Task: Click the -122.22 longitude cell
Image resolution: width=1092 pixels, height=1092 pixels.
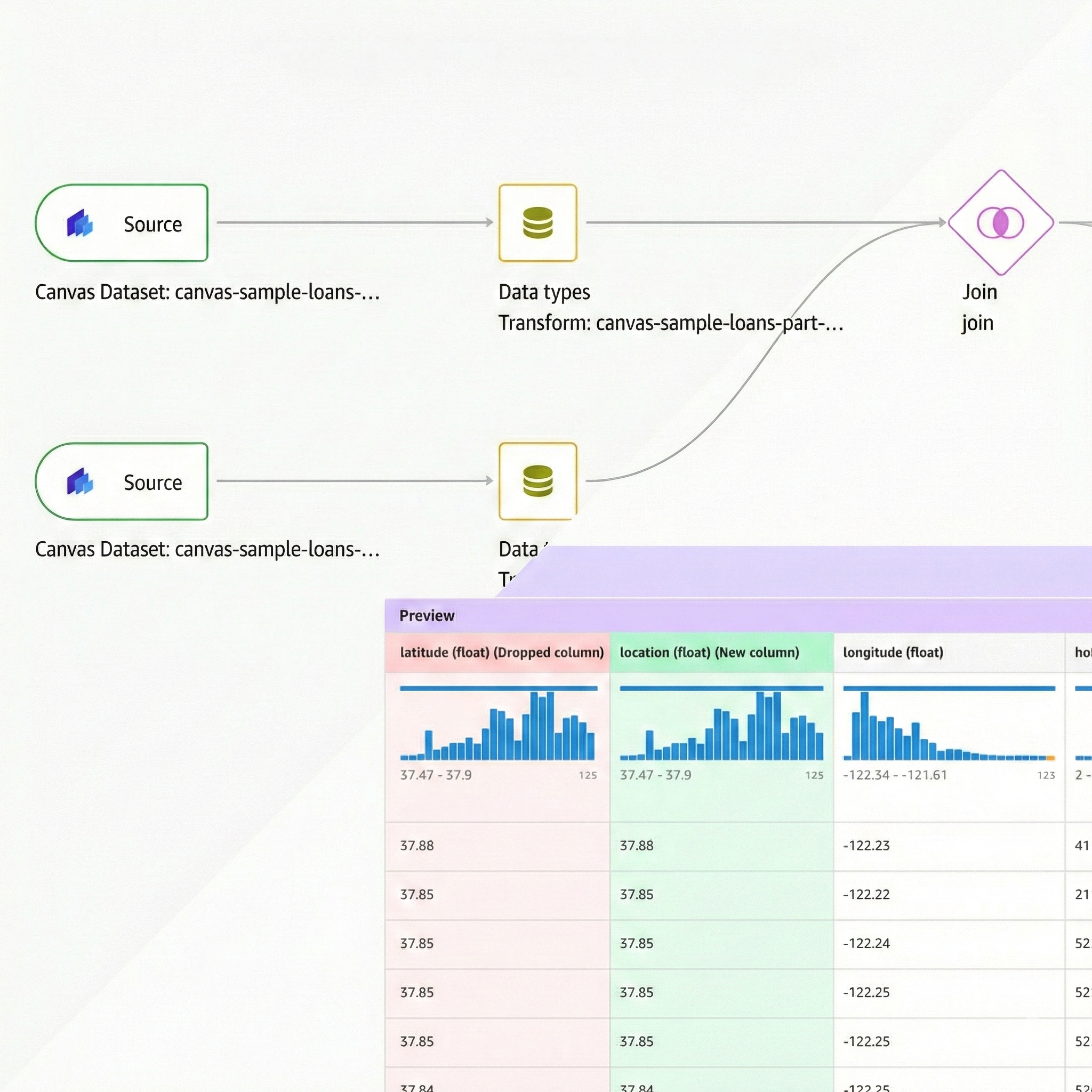Action: 949,895
